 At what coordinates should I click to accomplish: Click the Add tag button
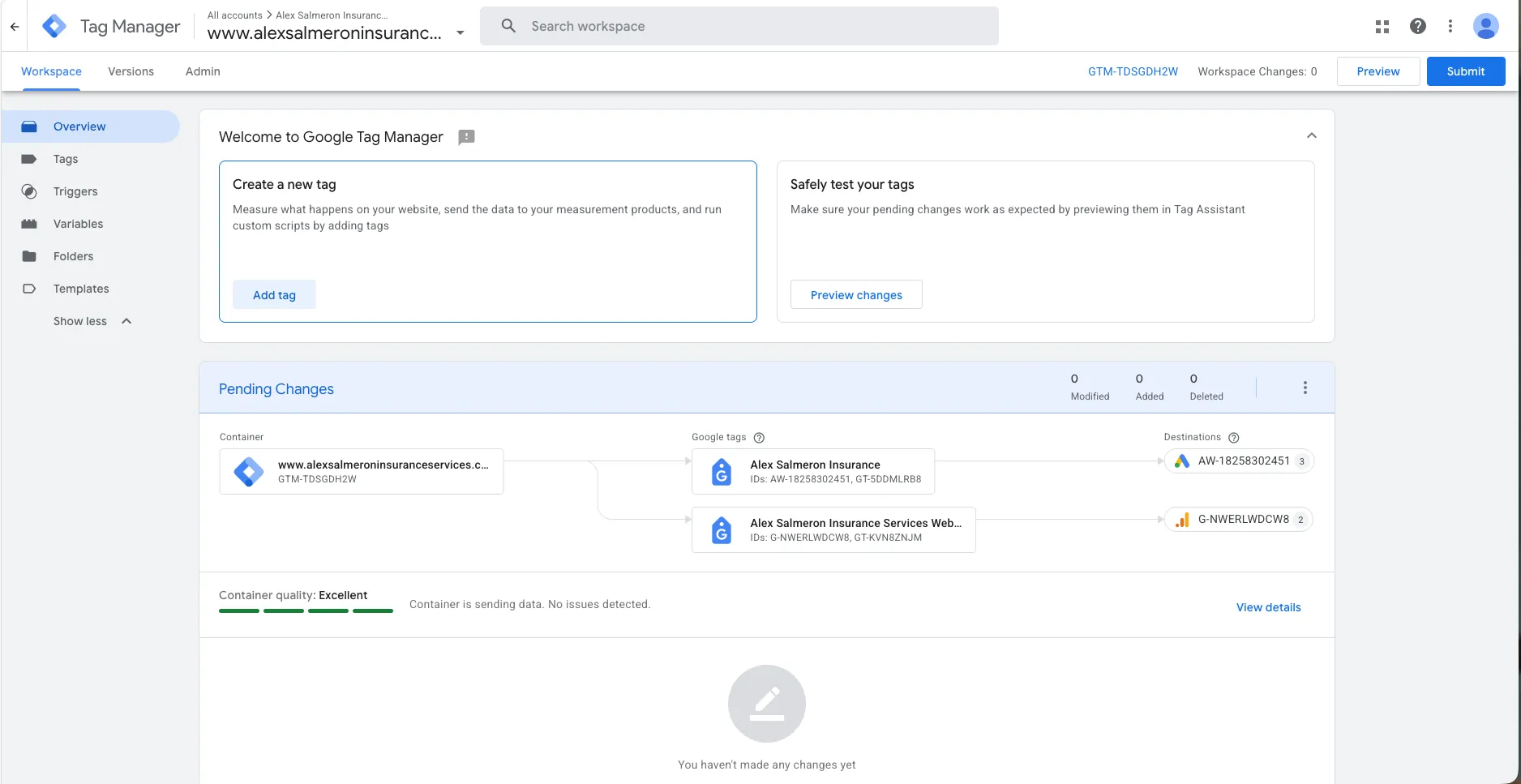[274, 295]
